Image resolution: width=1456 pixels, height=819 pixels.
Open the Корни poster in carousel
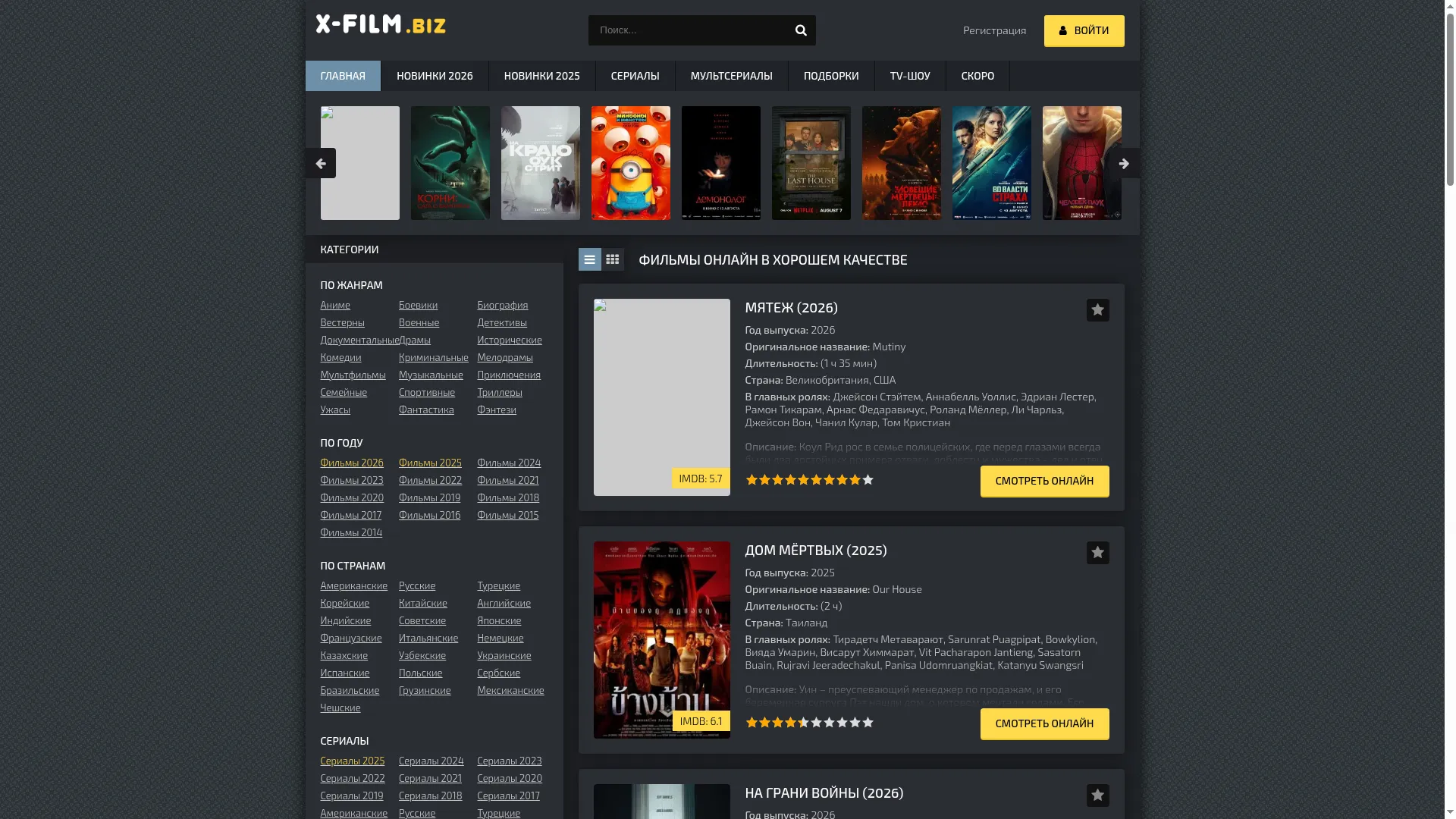pos(450,163)
